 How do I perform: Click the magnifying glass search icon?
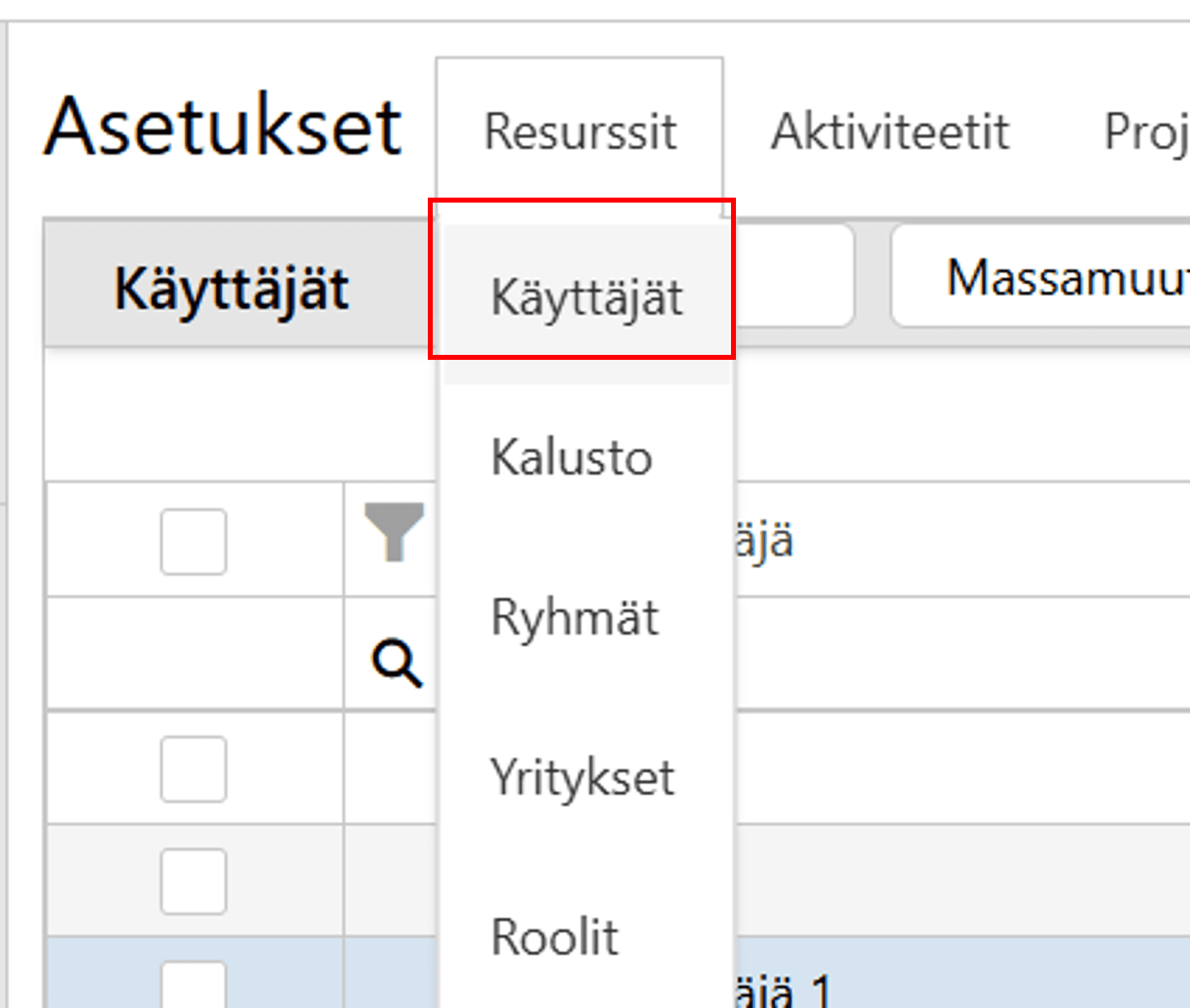click(397, 663)
